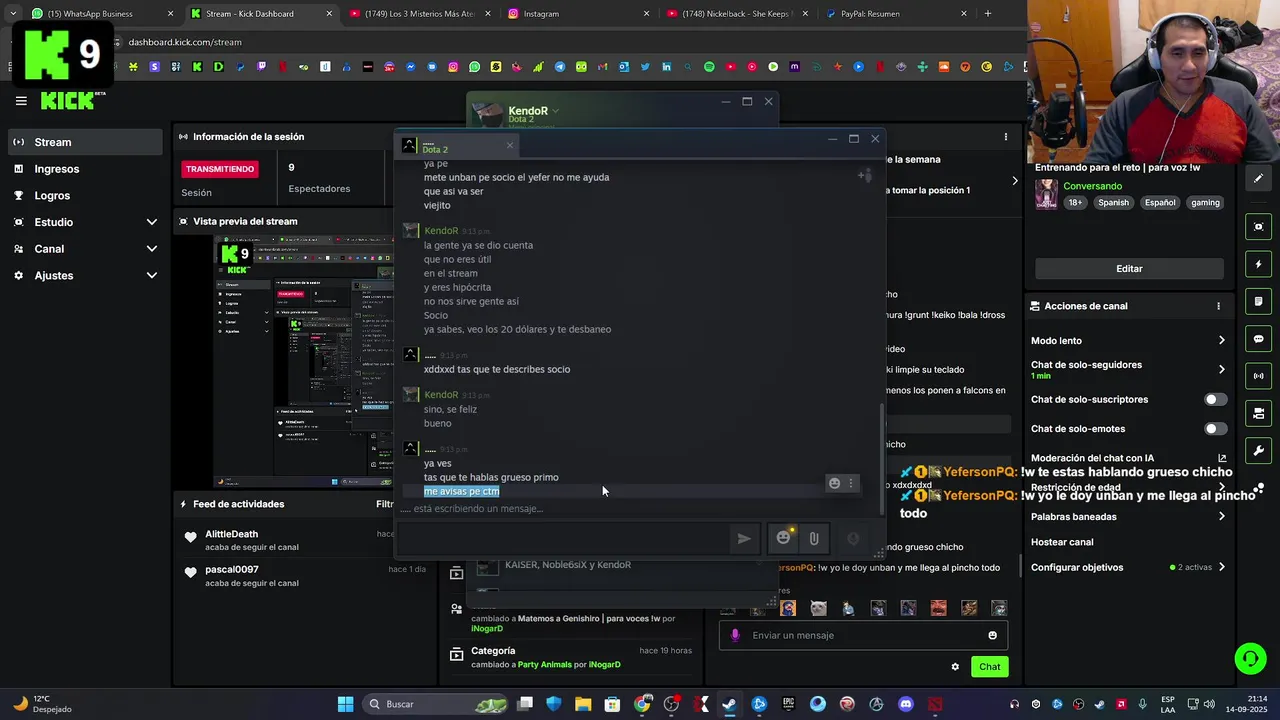Click inside Enviar un mensaje chat field

[863, 635]
